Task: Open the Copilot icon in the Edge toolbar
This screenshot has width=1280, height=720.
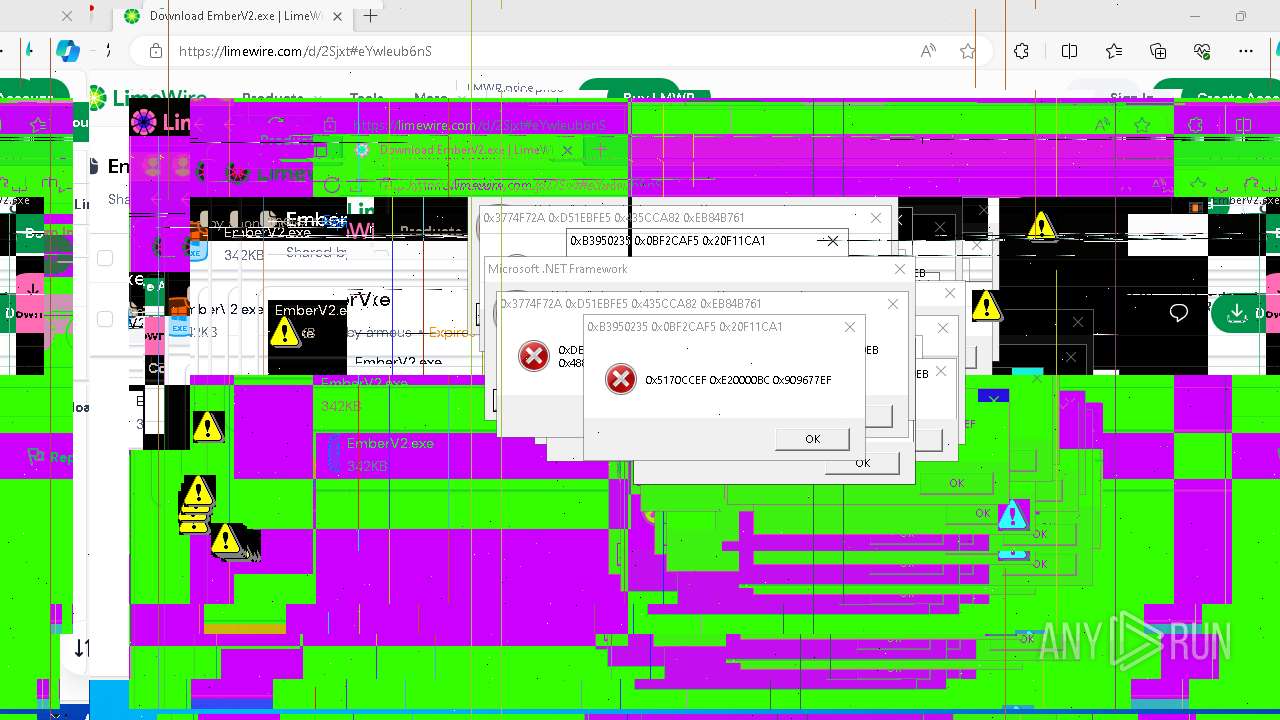Action: coord(68,51)
